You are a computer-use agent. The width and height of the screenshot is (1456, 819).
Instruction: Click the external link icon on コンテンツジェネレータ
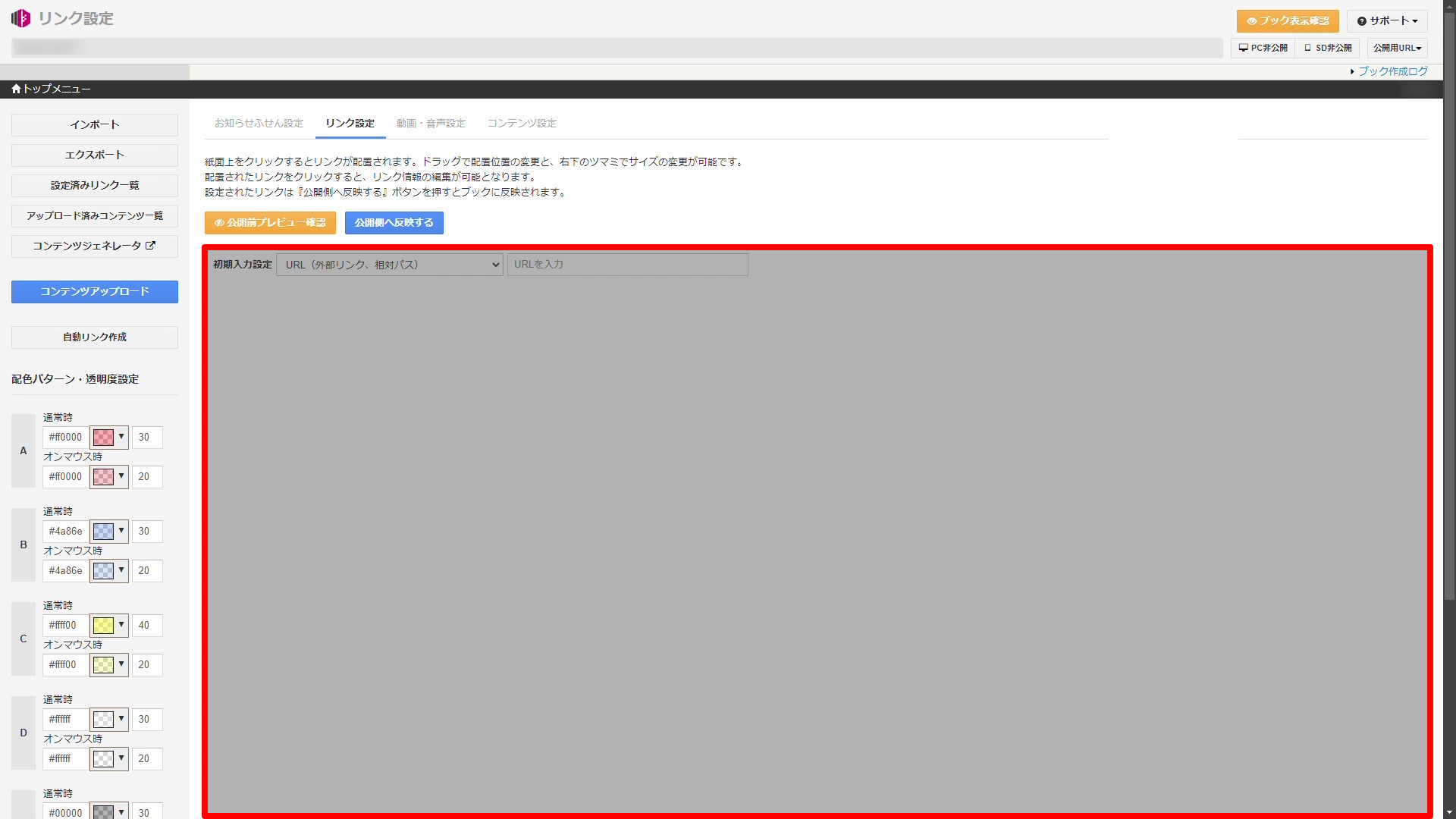(x=151, y=245)
